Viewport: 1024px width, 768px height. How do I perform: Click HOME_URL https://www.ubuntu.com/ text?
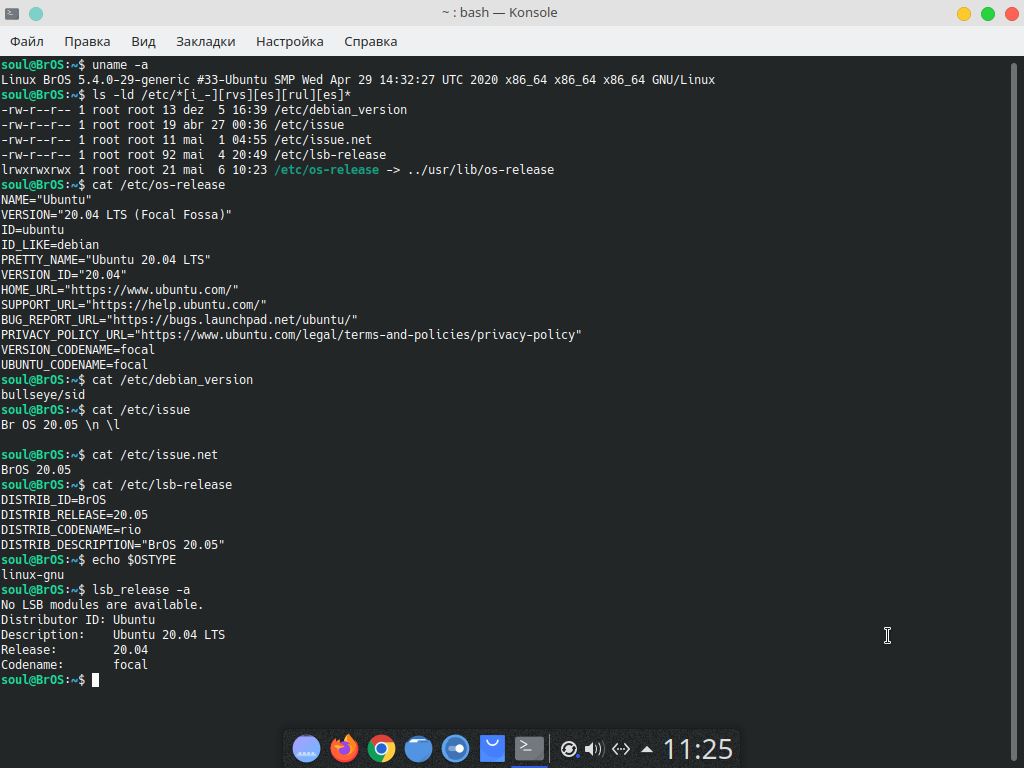(120, 289)
